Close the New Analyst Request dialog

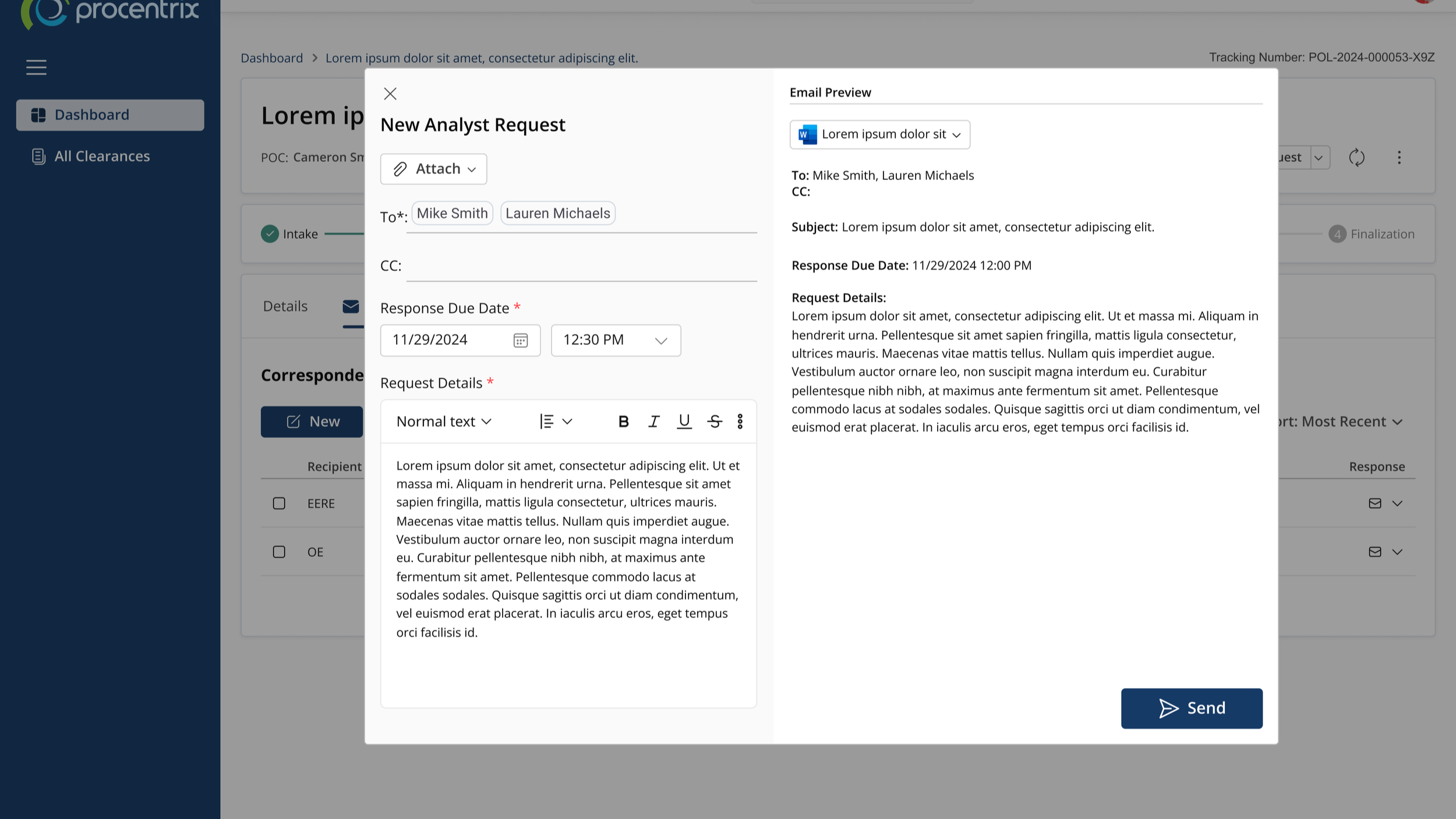click(390, 94)
